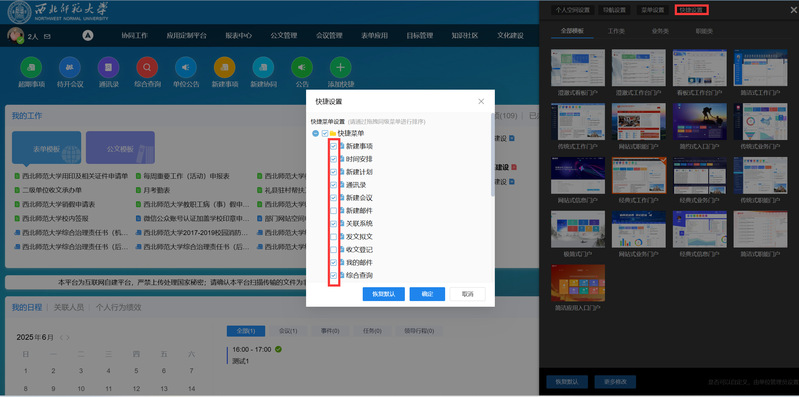Click the 恢复默认 button in dialog
Image resolution: width=799 pixels, height=397 pixels.
pos(384,294)
